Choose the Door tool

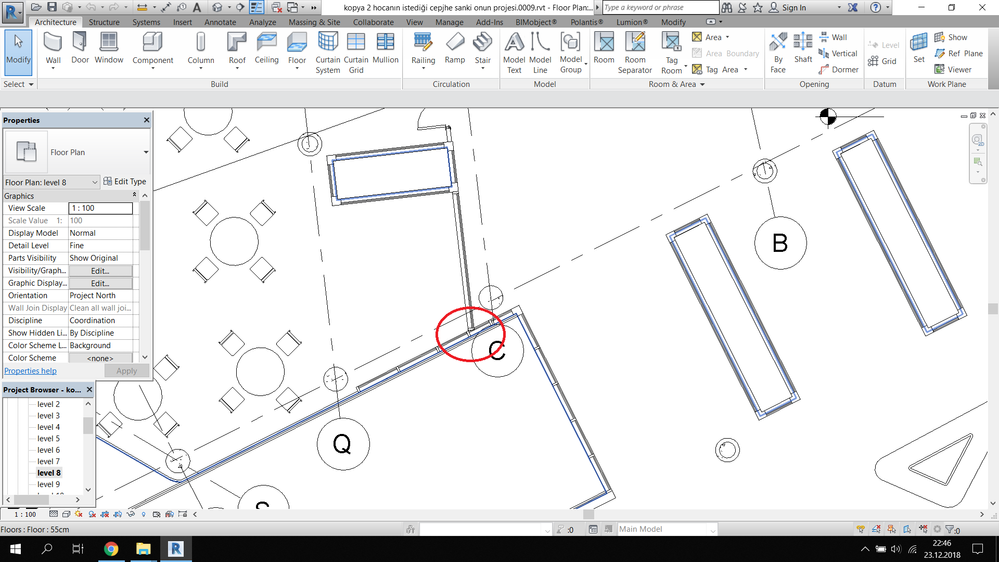coord(80,48)
